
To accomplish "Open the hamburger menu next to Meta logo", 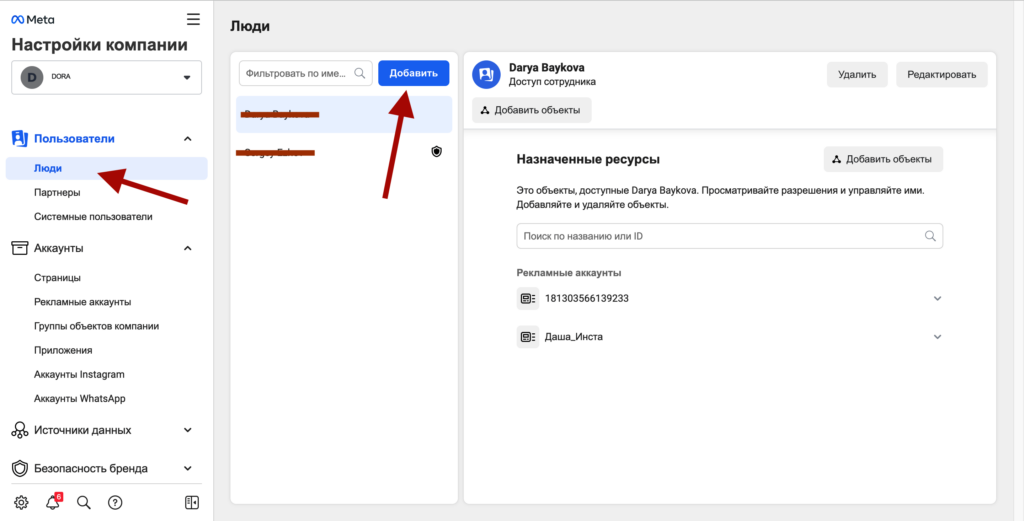I will [193, 19].
